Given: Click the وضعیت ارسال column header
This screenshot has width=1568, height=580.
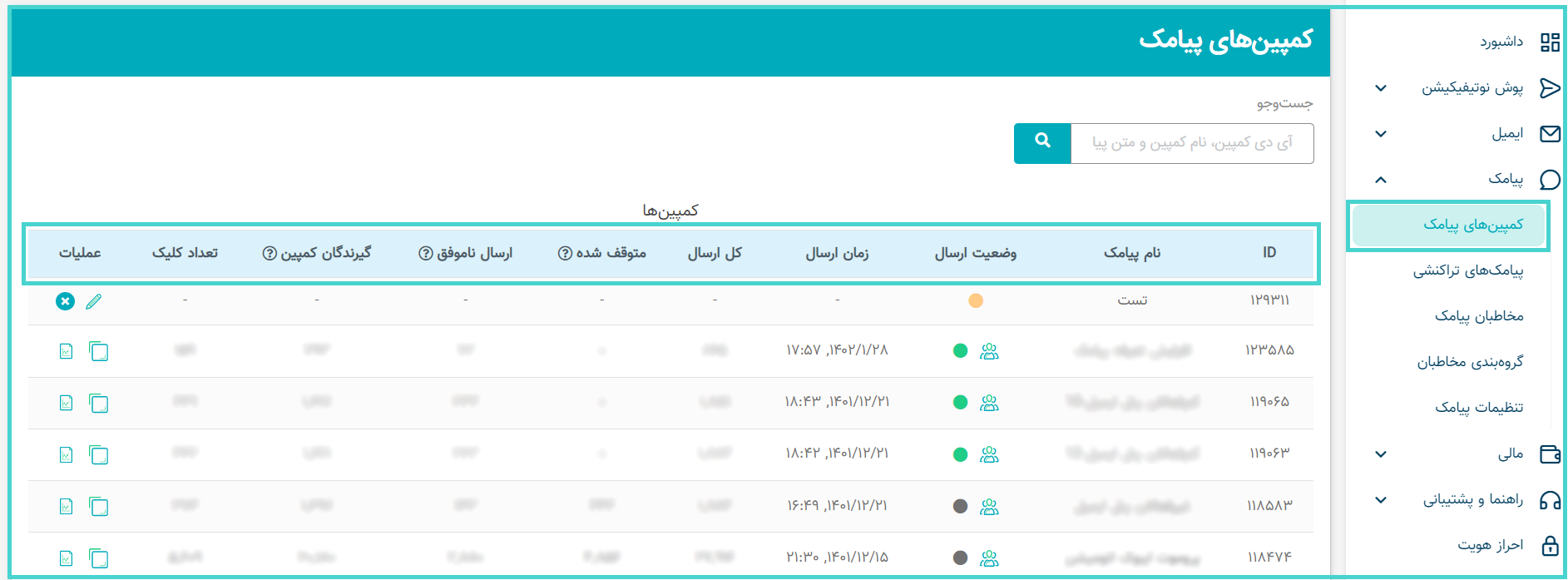Looking at the screenshot, I should (x=976, y=253).
